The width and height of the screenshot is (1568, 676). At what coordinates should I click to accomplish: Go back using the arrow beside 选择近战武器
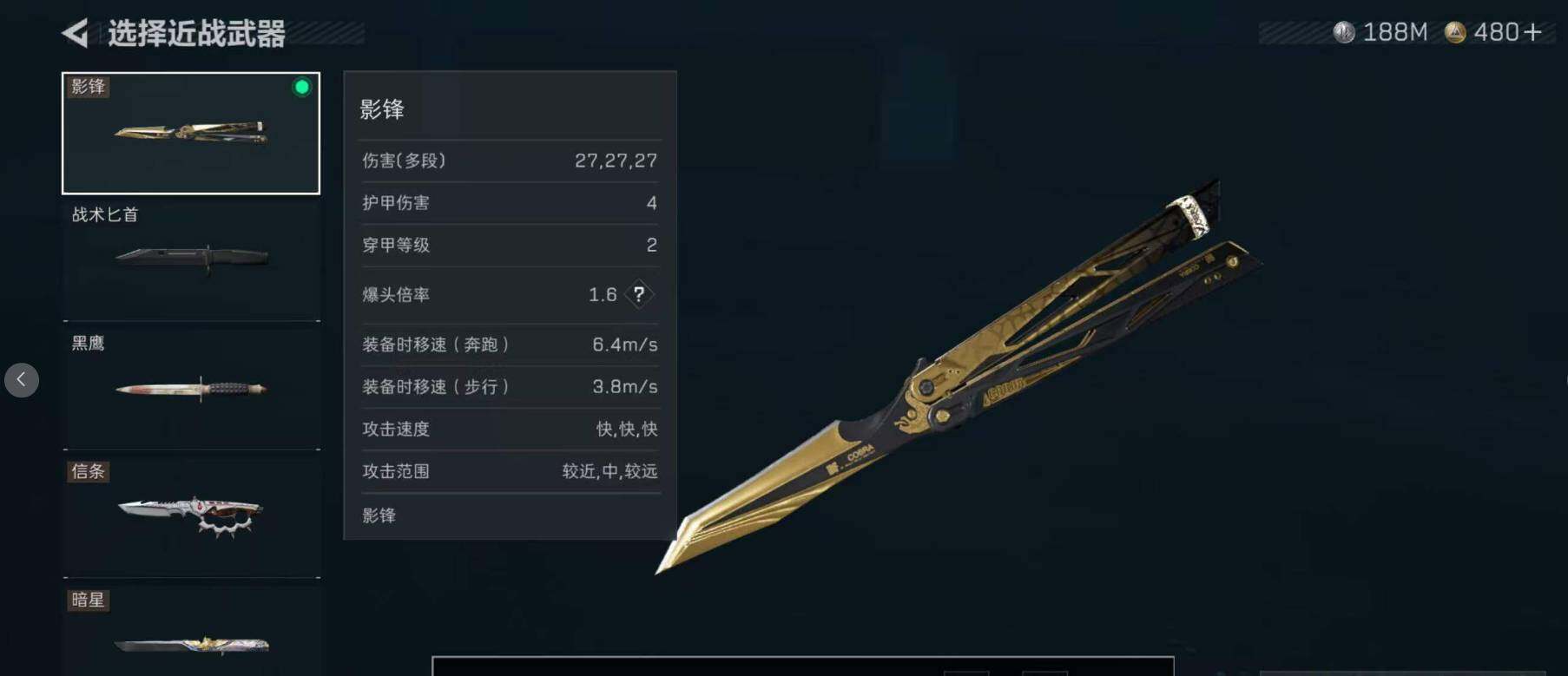76,34
